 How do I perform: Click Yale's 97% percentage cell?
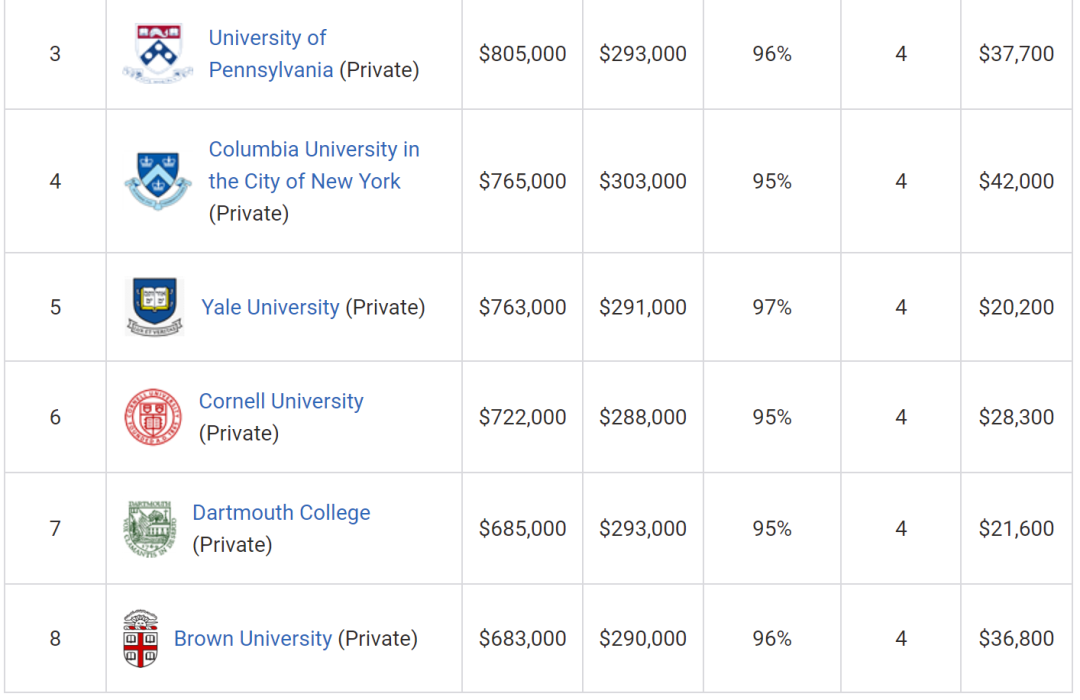pos(772,307)
